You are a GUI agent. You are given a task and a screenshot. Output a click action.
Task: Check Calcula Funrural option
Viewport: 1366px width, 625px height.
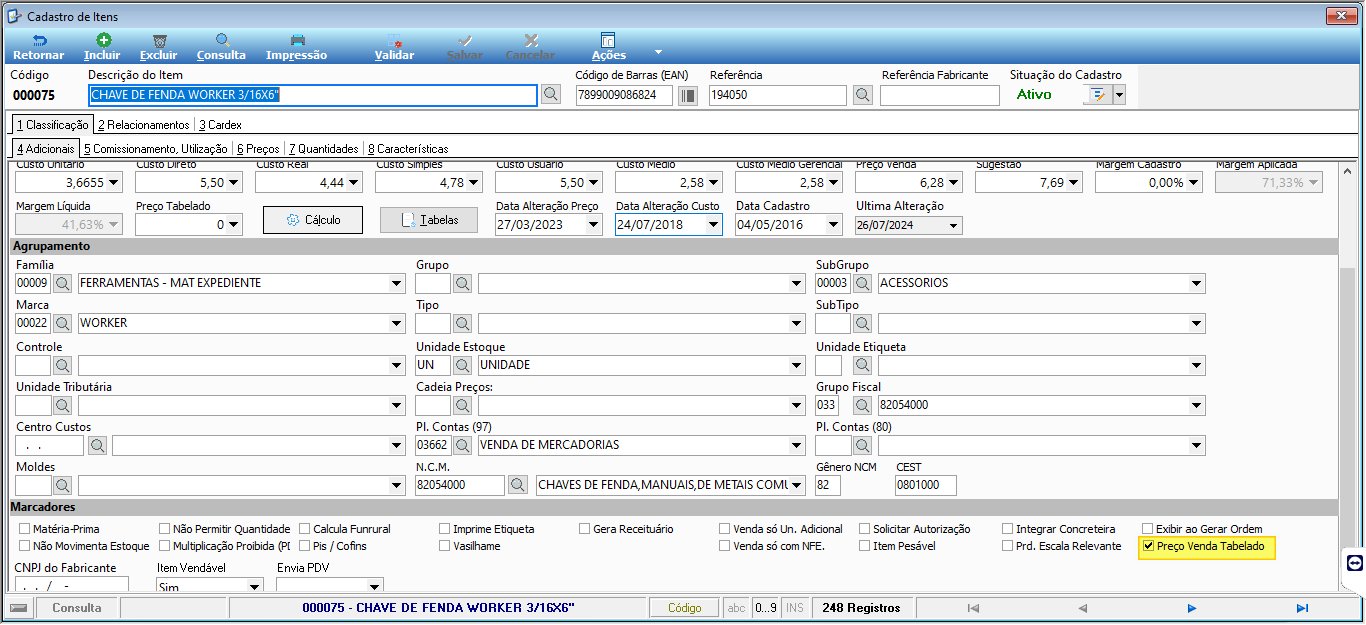click(x=305, y=529)
